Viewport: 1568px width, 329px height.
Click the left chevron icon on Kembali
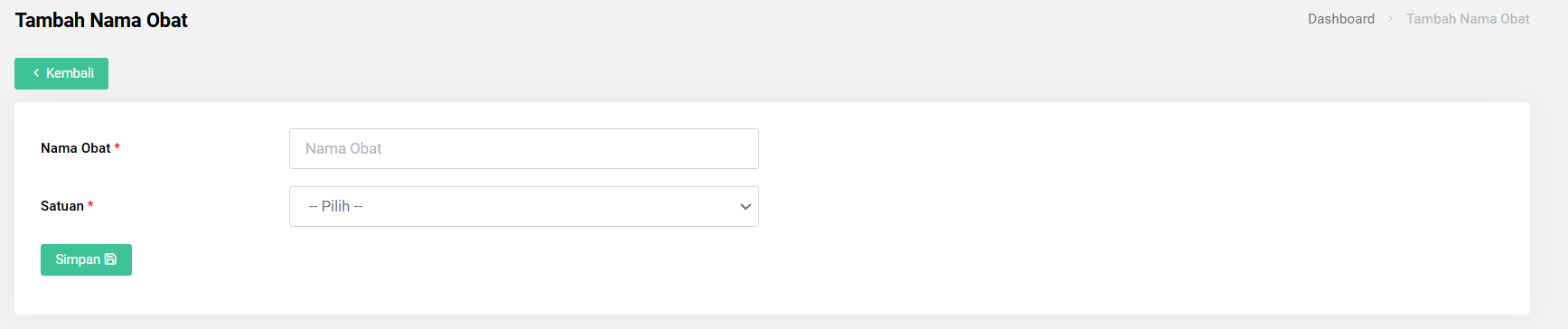[36, 73]
